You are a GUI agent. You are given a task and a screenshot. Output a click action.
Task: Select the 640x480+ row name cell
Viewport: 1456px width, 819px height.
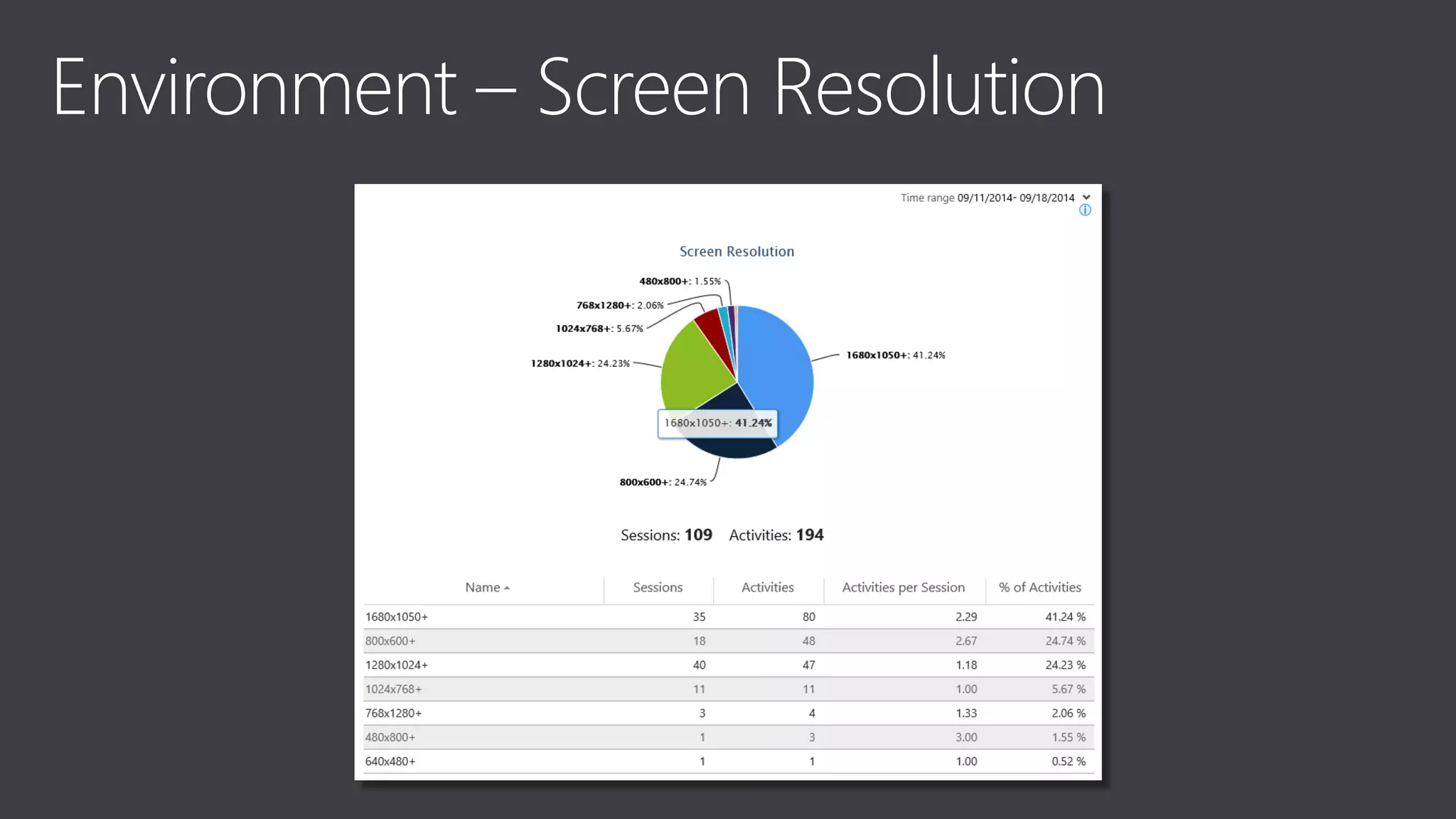(x=390, y=761)
